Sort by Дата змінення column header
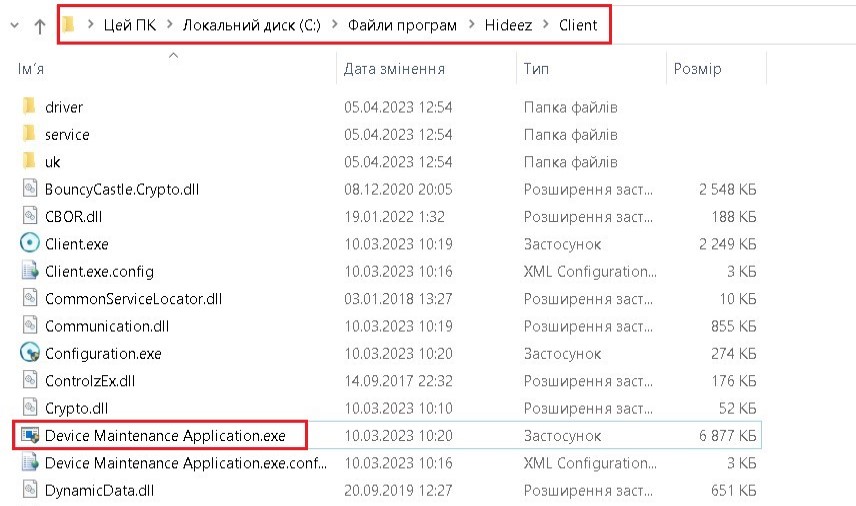The image size is (856, 506). point(394,69)
